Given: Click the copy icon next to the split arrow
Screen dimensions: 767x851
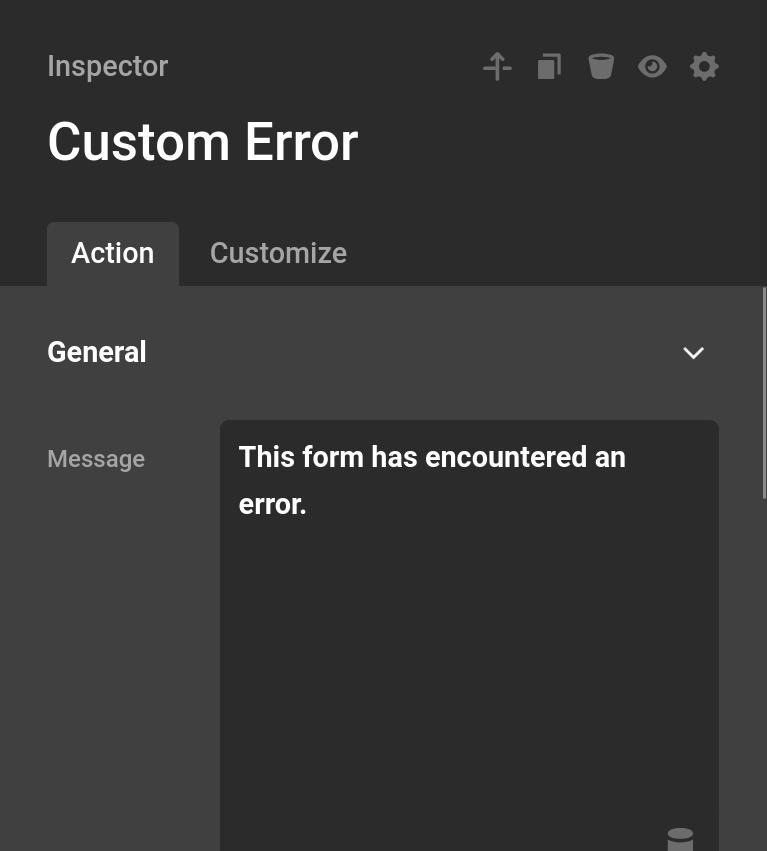Looking at the screenshot, I should point(549,66).
